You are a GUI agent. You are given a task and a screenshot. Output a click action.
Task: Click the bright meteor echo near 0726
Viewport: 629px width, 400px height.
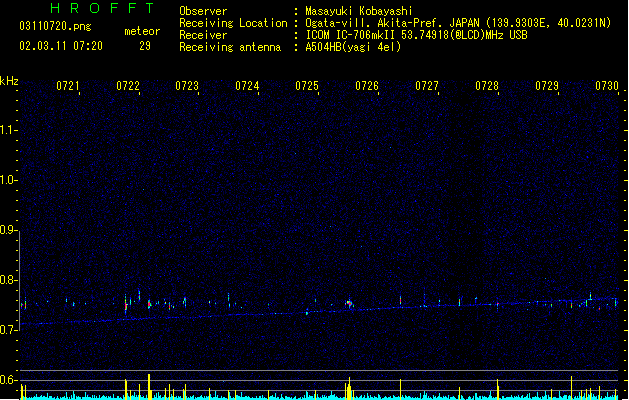[x=349, y=303]
